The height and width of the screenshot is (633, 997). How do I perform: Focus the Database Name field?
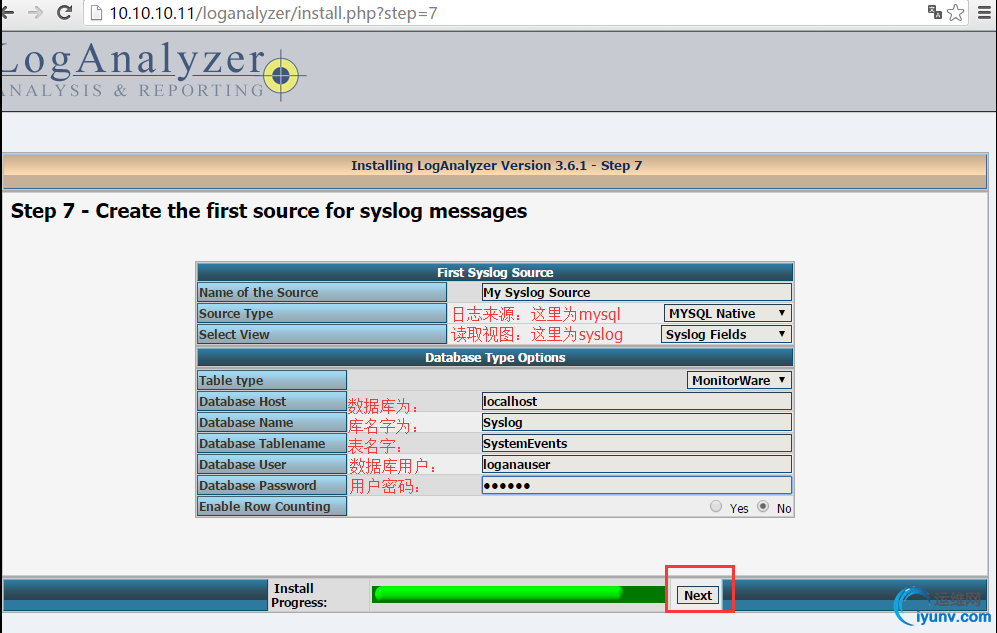pyautogui.click(x=636, y=423)
